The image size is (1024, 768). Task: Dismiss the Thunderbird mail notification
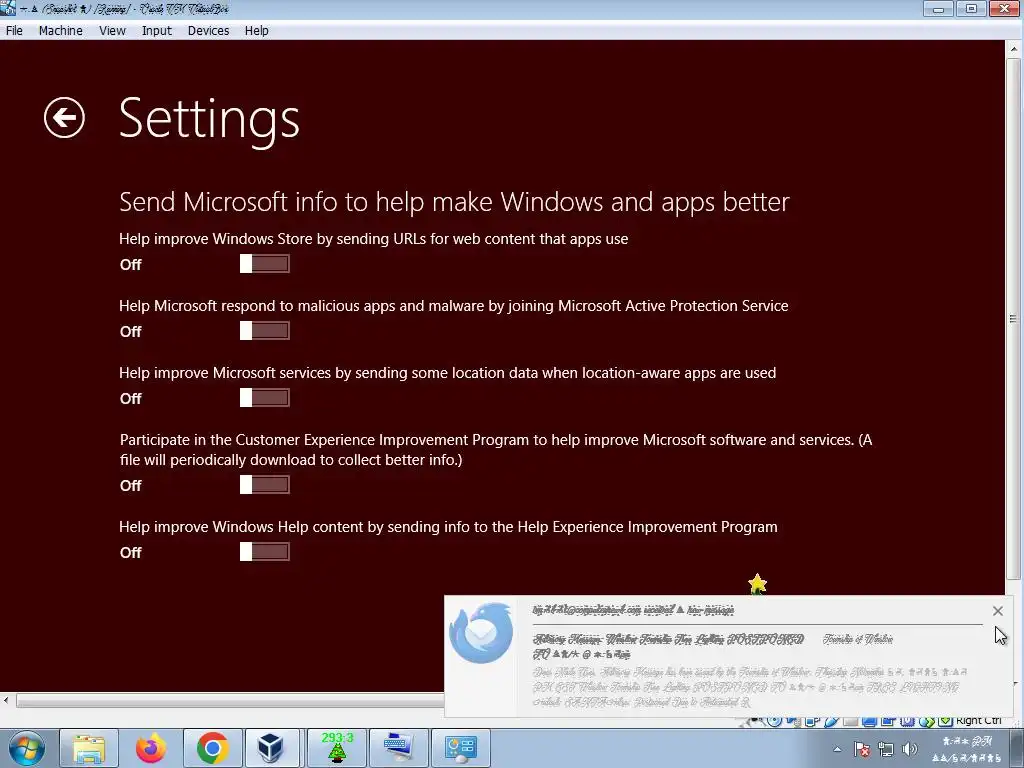pyautogui.click(x=997, y=611)
